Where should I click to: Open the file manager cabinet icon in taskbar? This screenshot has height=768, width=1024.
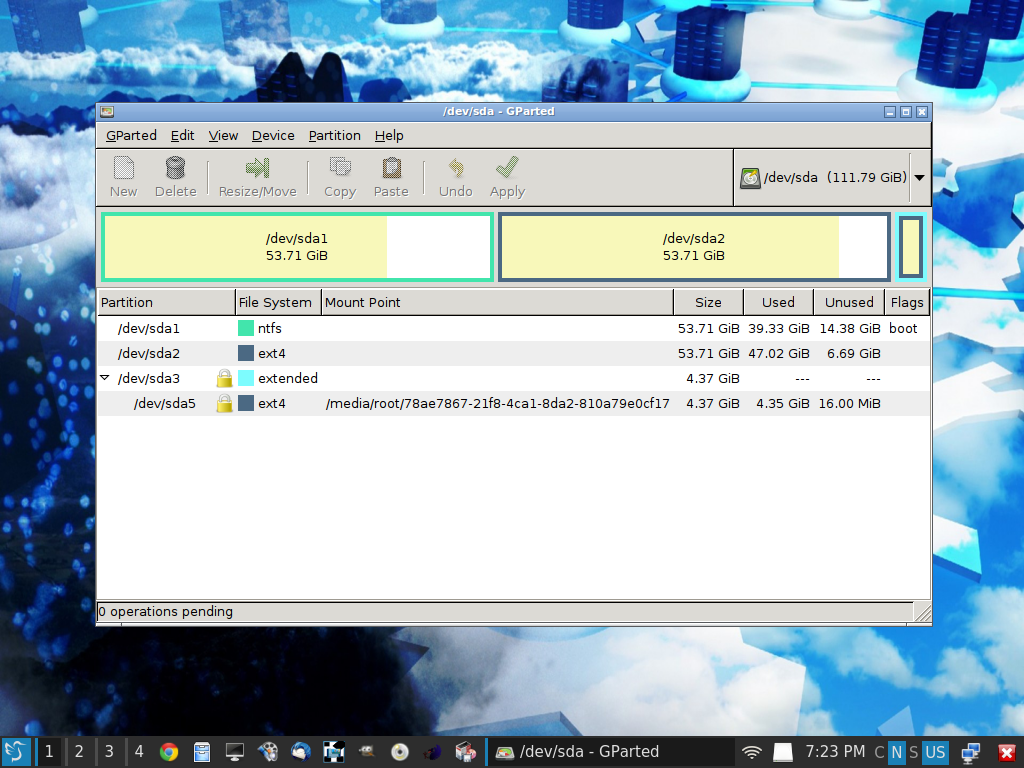(202, 752)
